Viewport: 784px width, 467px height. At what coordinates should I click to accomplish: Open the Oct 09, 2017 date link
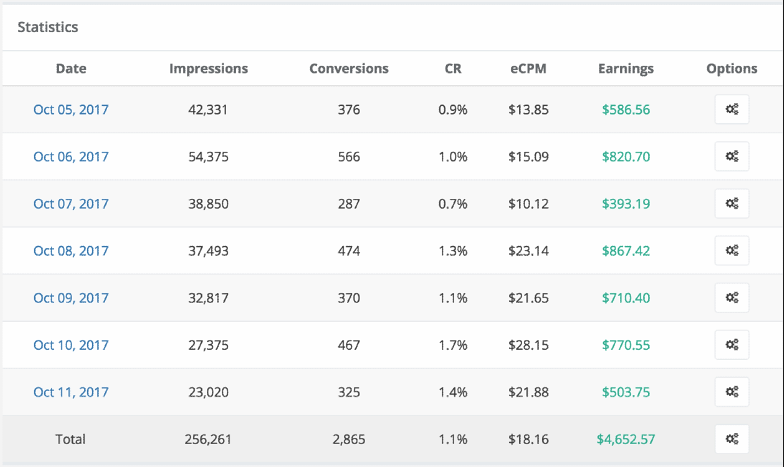pyautogui.click(x=71, y=298)
